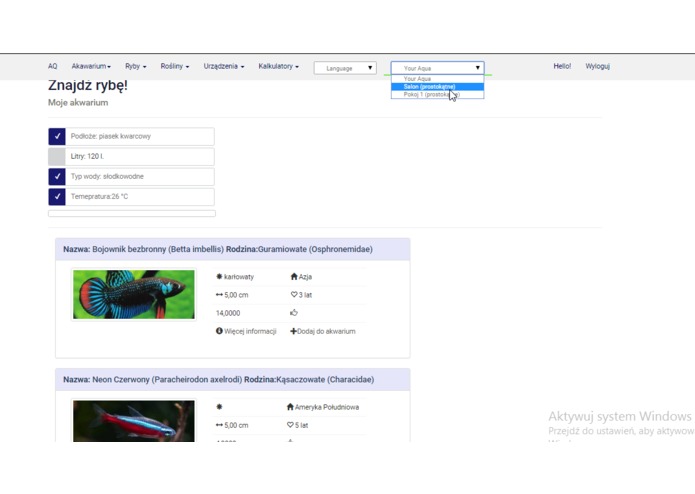
Task: Toggle Podłoże: piasek kwarcowy checkbox
Action: [x=57, y=136]
